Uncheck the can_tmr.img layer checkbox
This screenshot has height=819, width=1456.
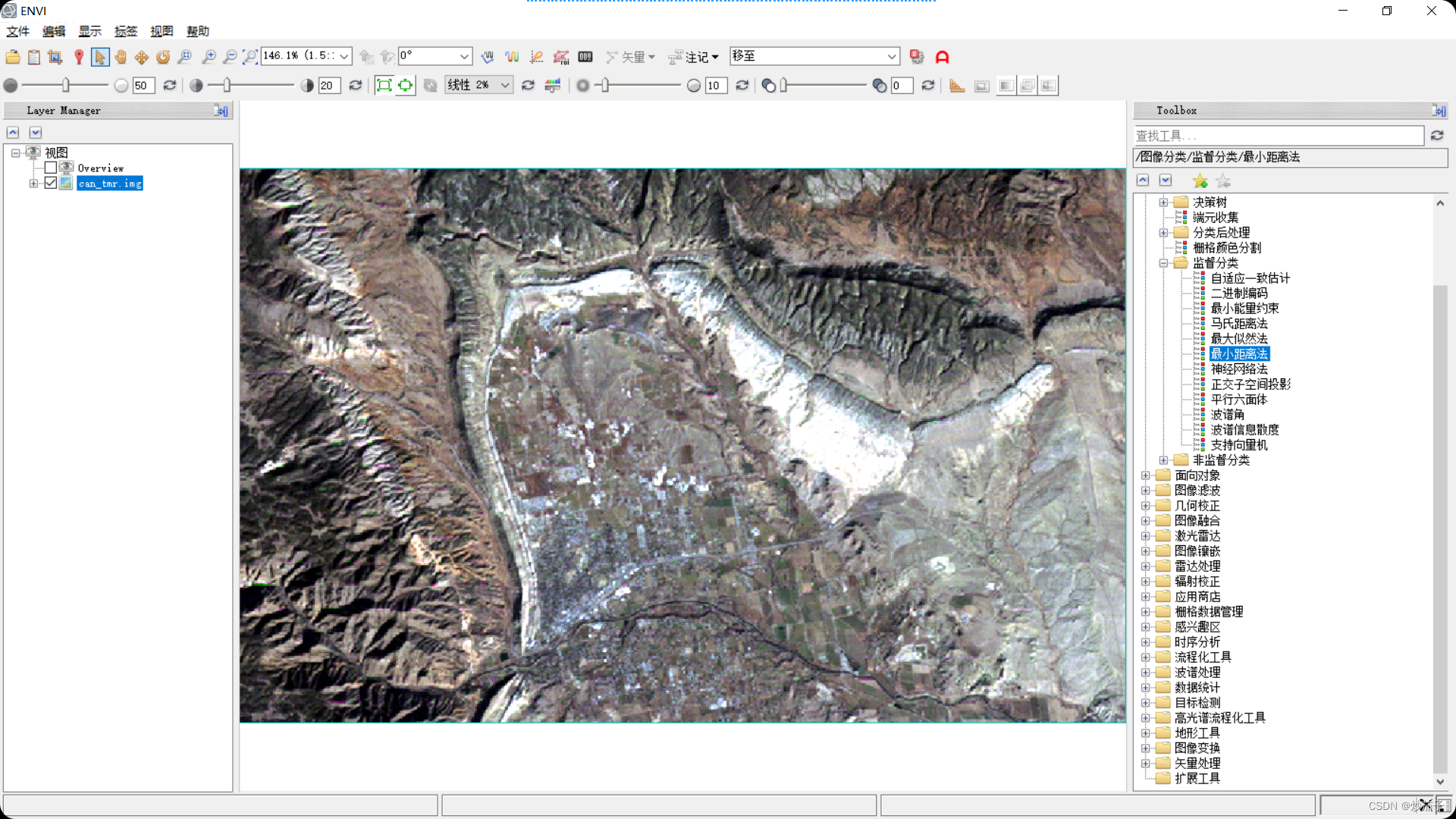coord(51,184)
